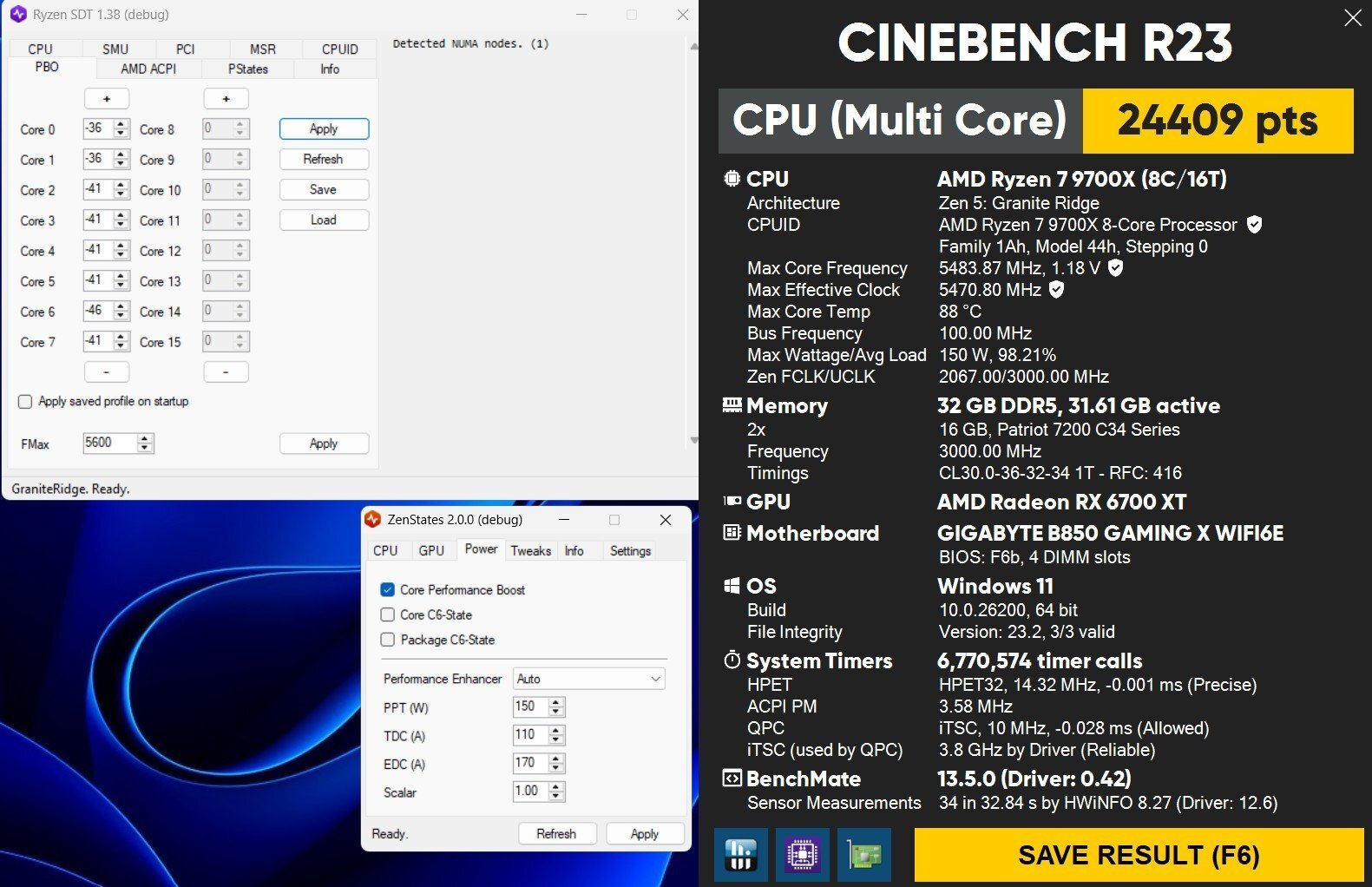Select the MSR tab in Ryzen SDT
The width and height of the screenshot is (1372, 887).
tap(263, 49)
